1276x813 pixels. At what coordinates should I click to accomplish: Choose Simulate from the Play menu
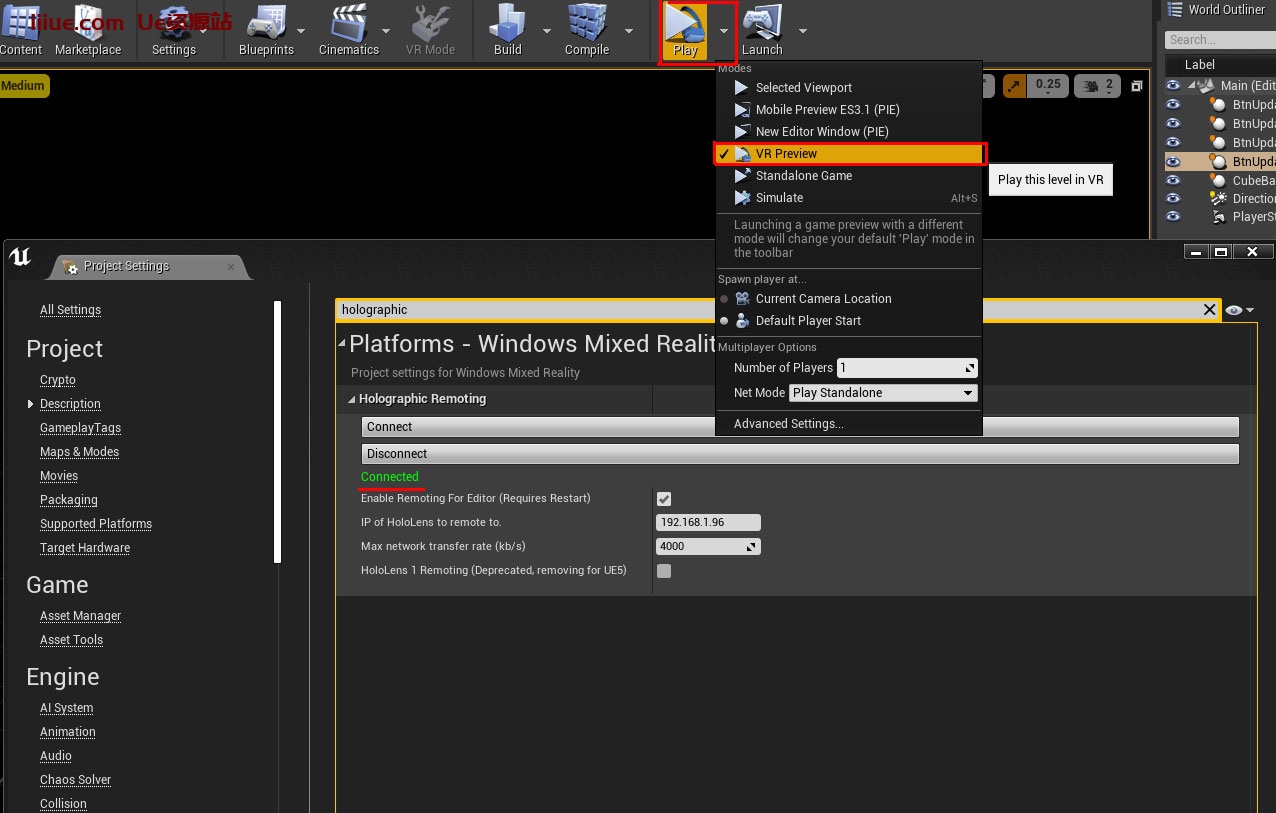[x=779, y=198]
